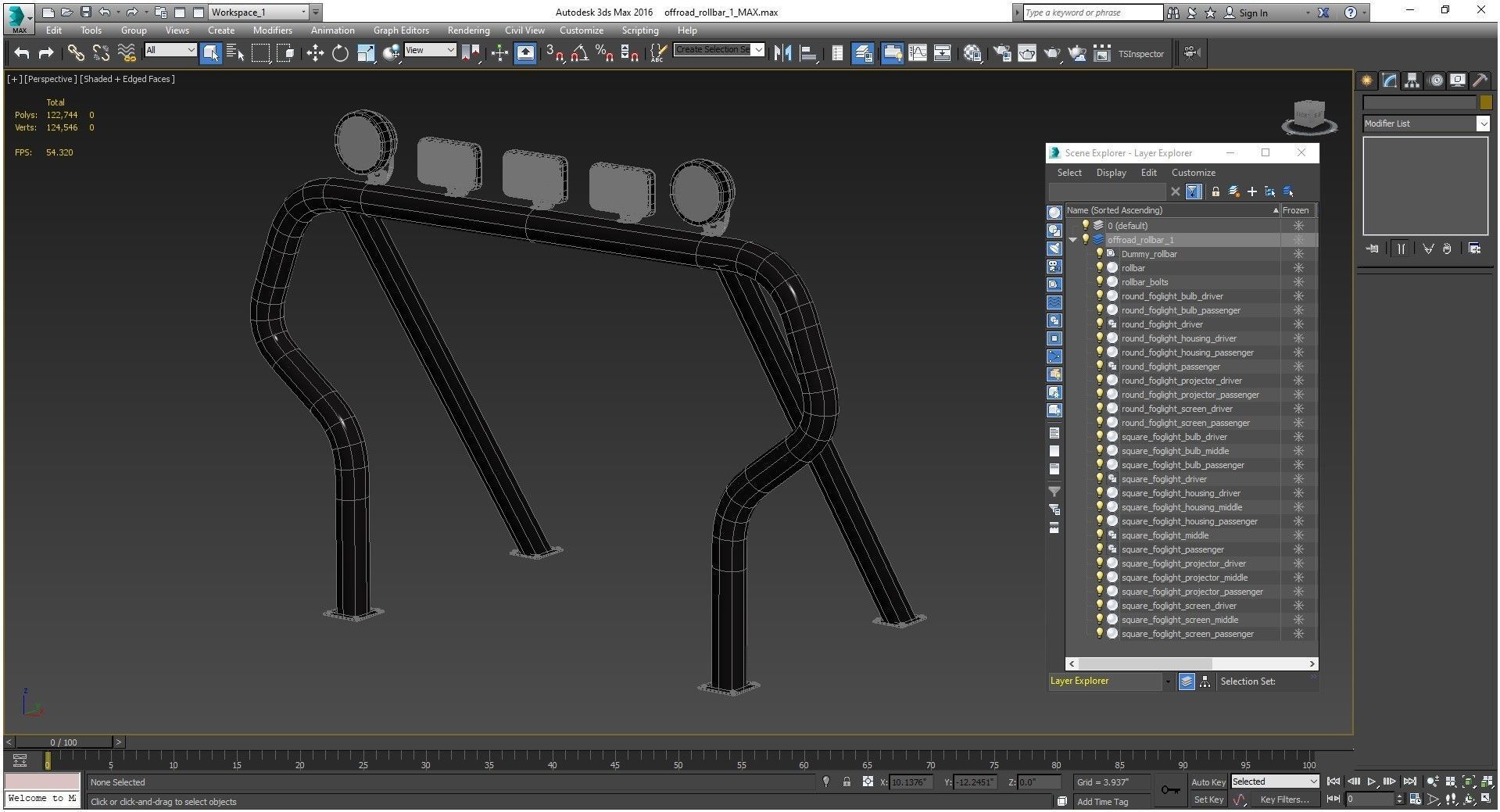Image resolution: width=1500 pixels, height=812 pixels.
Task: Open the Modifiers menu
Action: tap(273, 30)
